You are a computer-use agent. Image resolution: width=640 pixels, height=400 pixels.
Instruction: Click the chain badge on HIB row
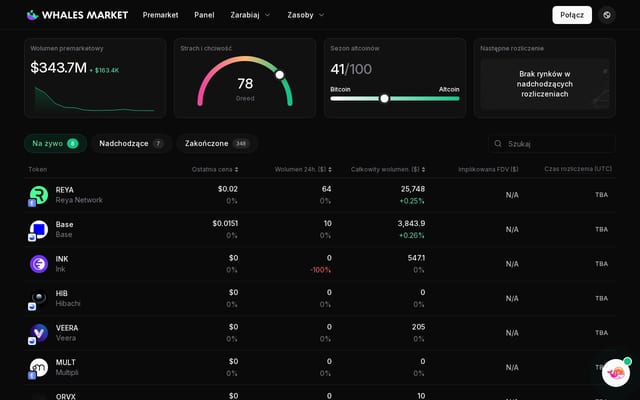(x=32, y=307)
